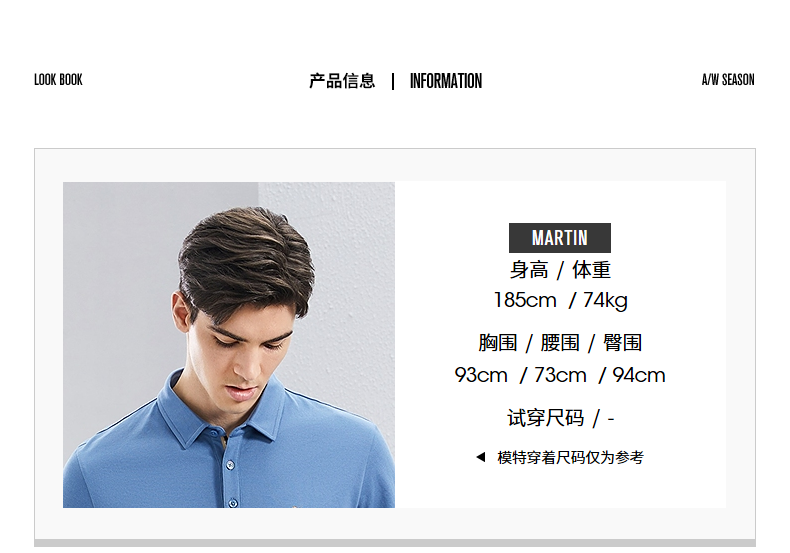Click the INFORMATION heading text
This screenshot has width=790, height=553.
point(445,81)
